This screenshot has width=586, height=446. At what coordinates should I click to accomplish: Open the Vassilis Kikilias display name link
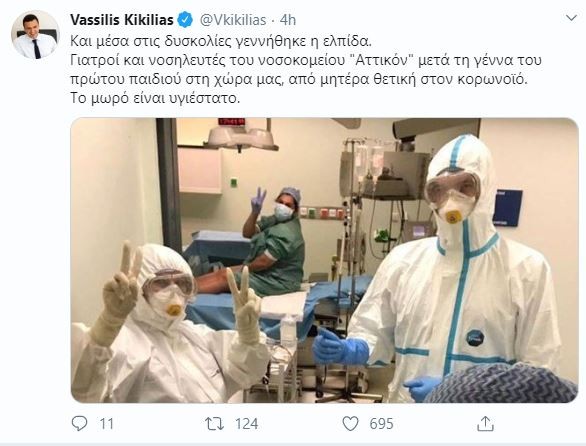pyautogui.click(x=122, y=20)
